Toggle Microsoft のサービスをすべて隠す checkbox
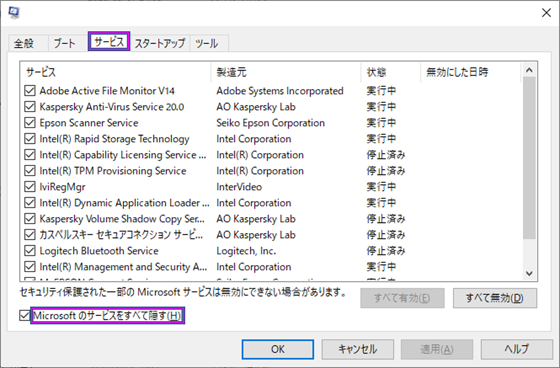 [25, 315]
